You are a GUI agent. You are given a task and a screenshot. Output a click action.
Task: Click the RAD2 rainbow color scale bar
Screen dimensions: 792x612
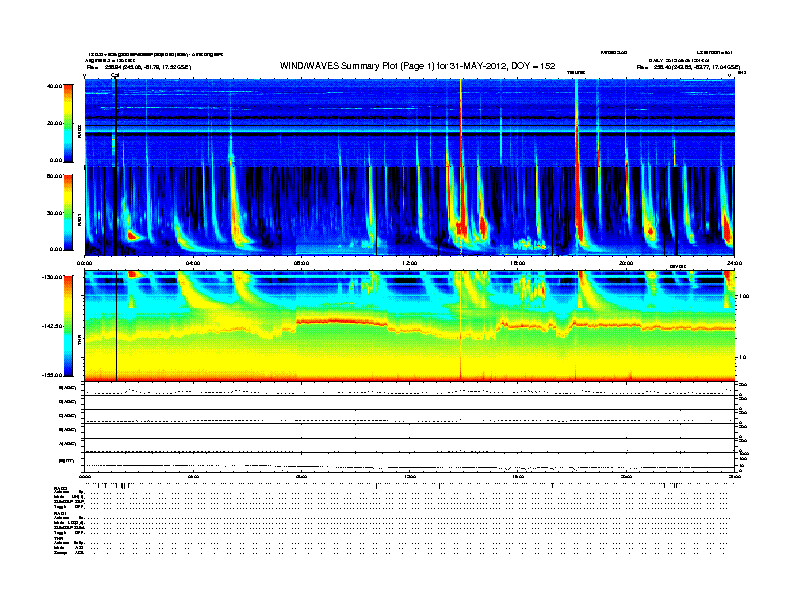[68, 123]
